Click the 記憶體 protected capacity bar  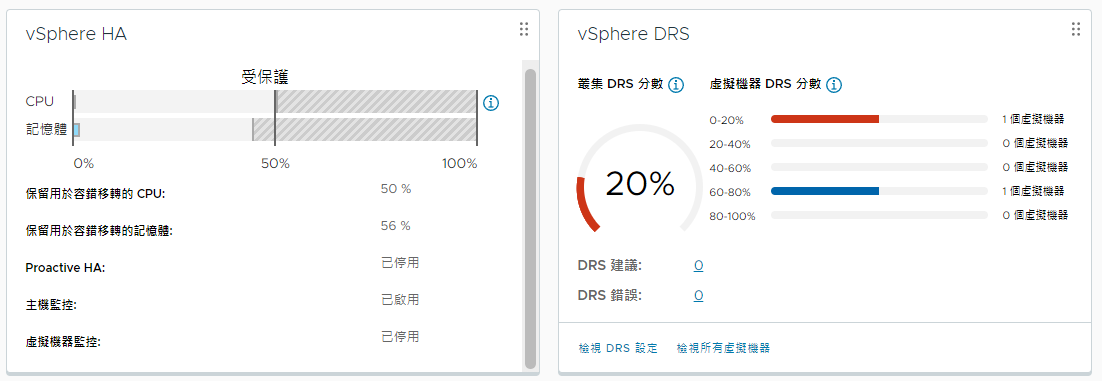tap(275, 129)
